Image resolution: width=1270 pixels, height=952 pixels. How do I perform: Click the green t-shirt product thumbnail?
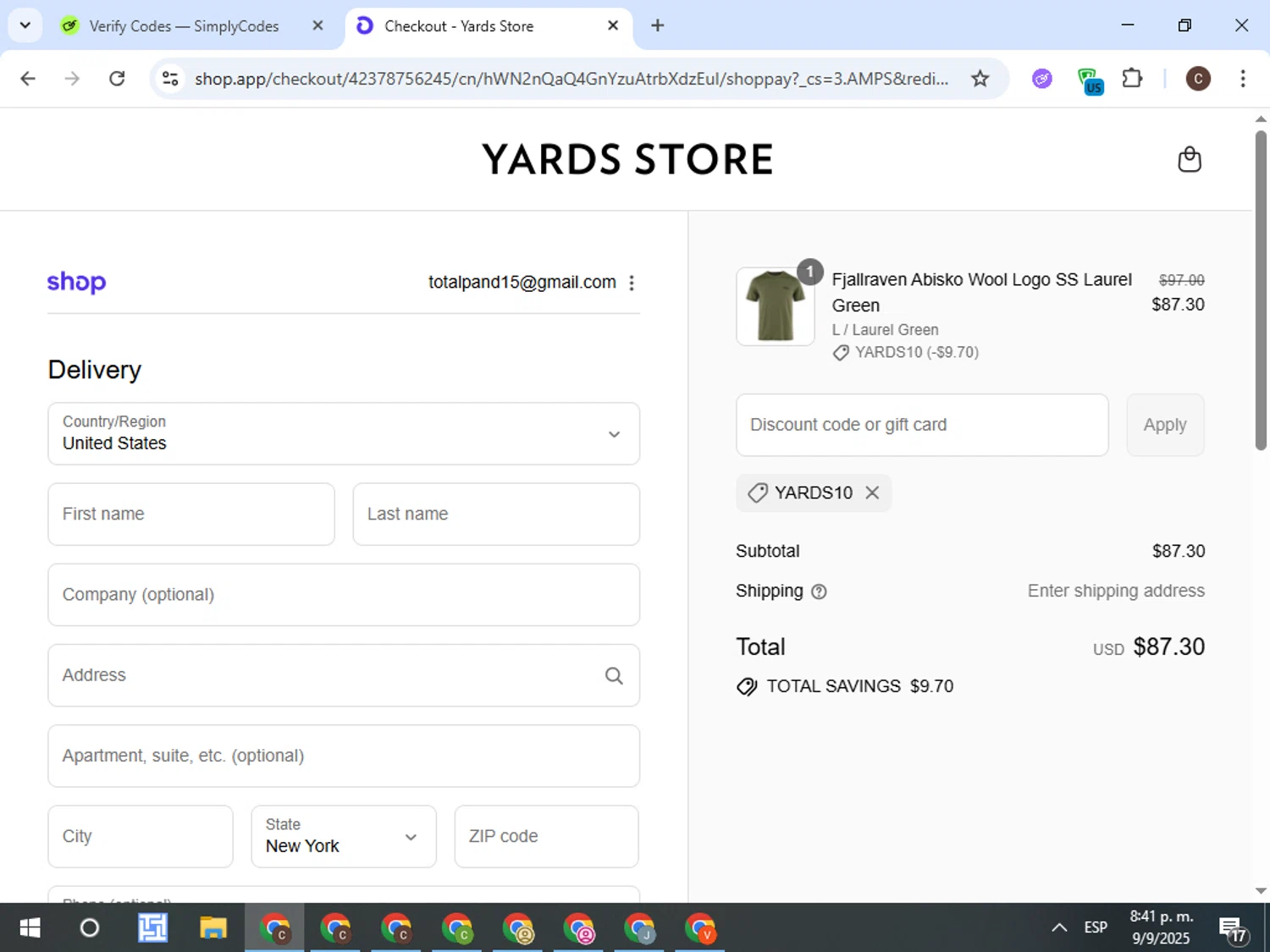775,306
